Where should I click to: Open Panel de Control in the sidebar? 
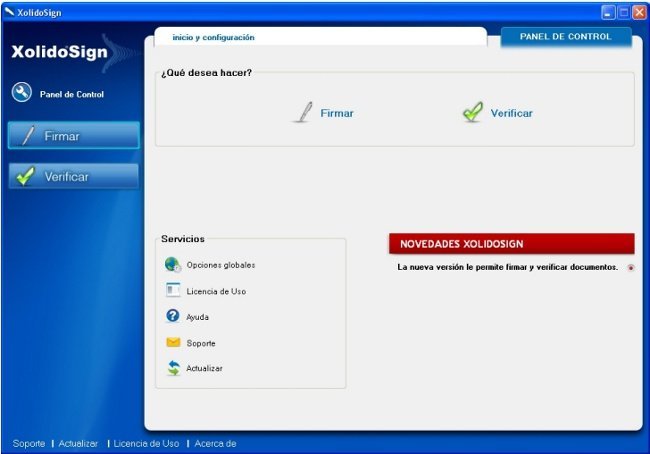coord(72,94)
